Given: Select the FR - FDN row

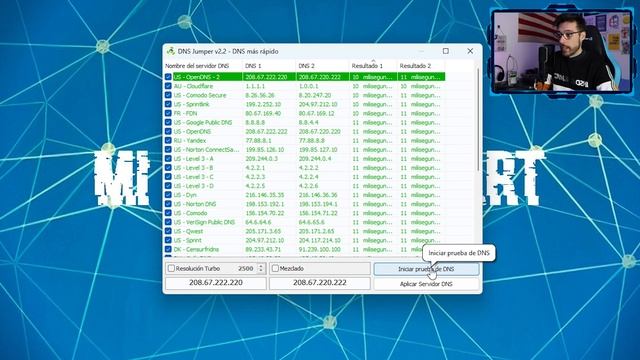Looking at the screenshot, I should coord(304,113).
